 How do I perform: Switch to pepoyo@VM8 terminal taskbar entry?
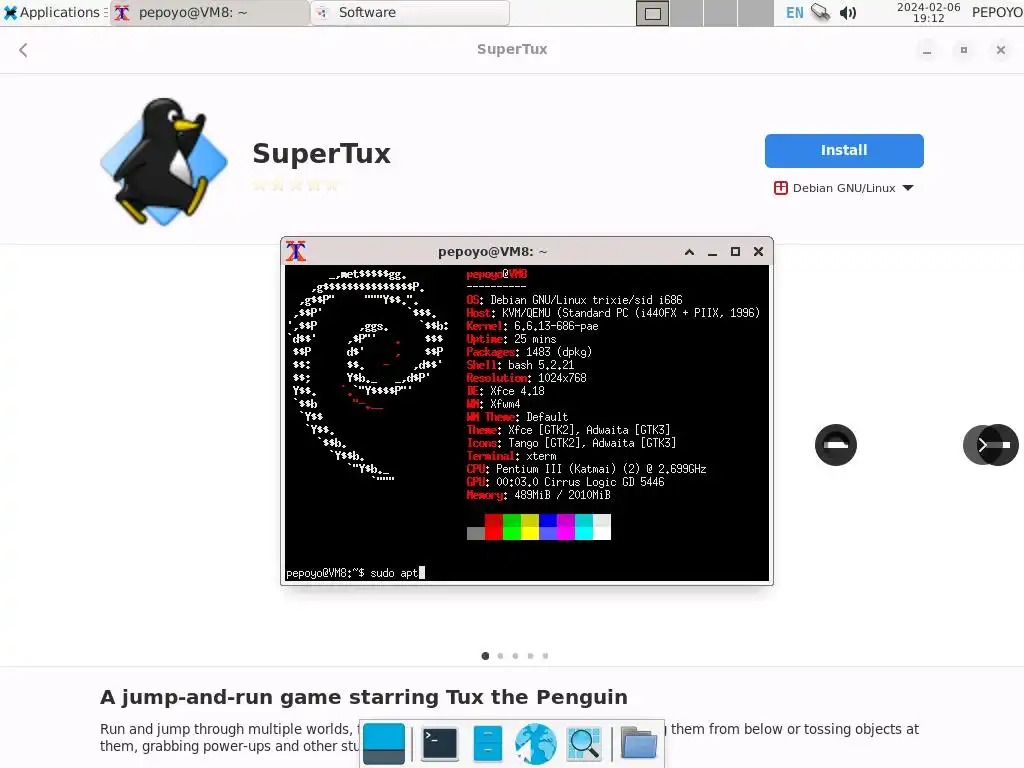point(209,12)
